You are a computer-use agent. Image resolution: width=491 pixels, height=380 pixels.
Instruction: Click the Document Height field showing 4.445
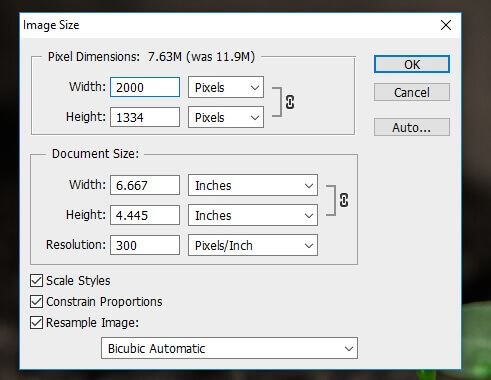(145, 215)
